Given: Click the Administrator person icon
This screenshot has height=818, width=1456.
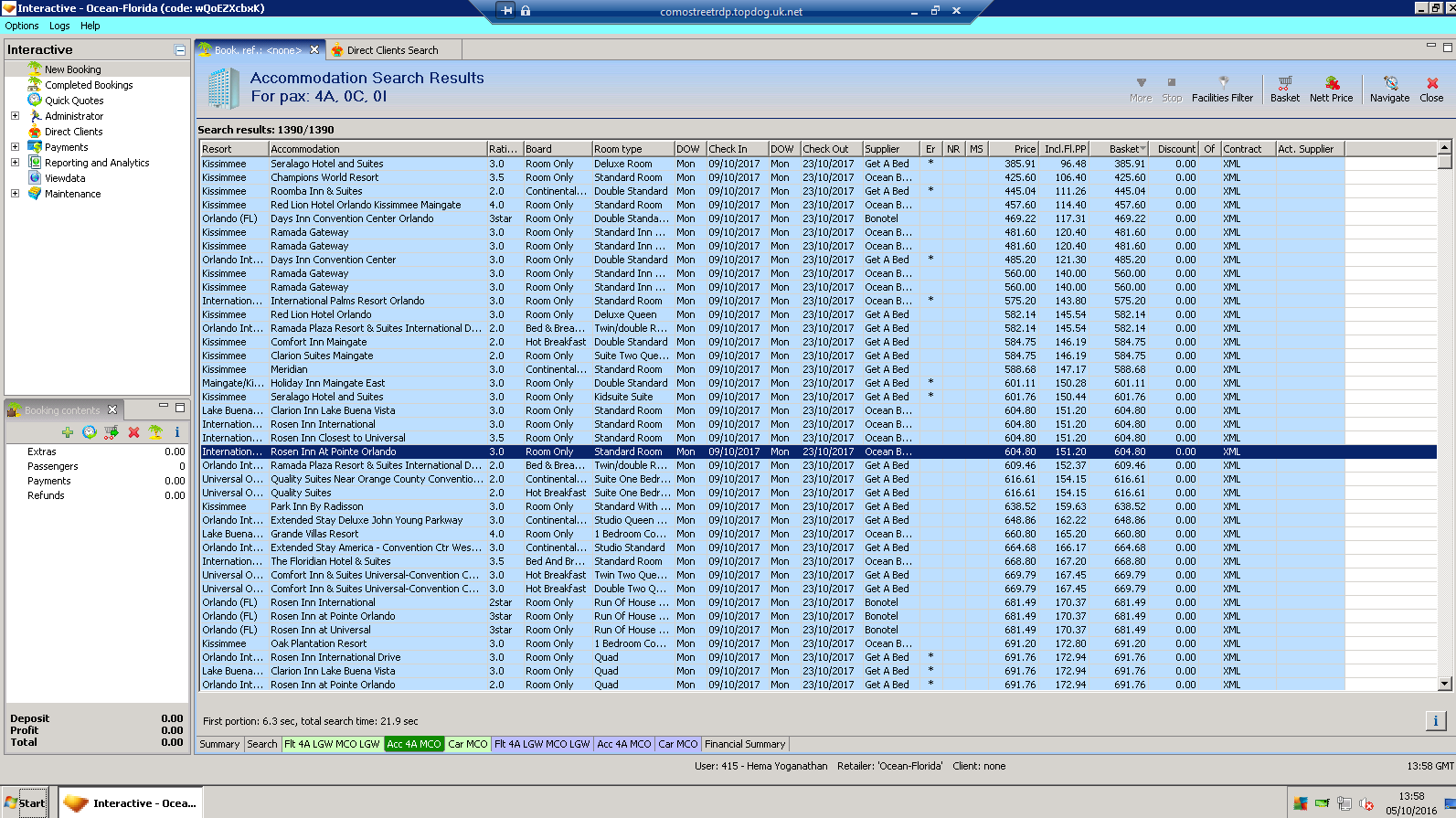Looking at the screenshot, I should click(35, 116).
